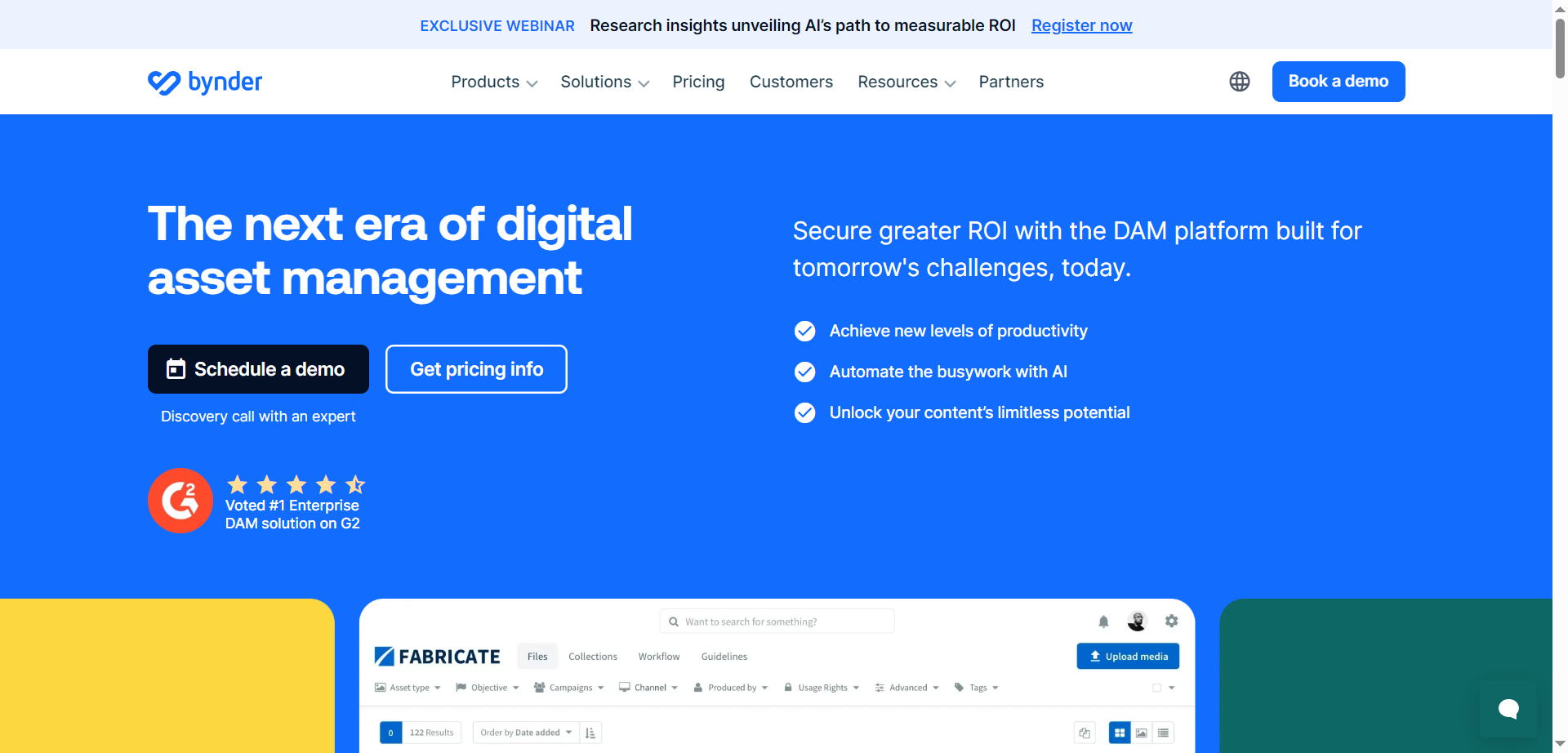The height and width of the screenshot is (753, 1568).
Task: Open the Advanced filter dropdown
Action: click(x=906, y=688)
